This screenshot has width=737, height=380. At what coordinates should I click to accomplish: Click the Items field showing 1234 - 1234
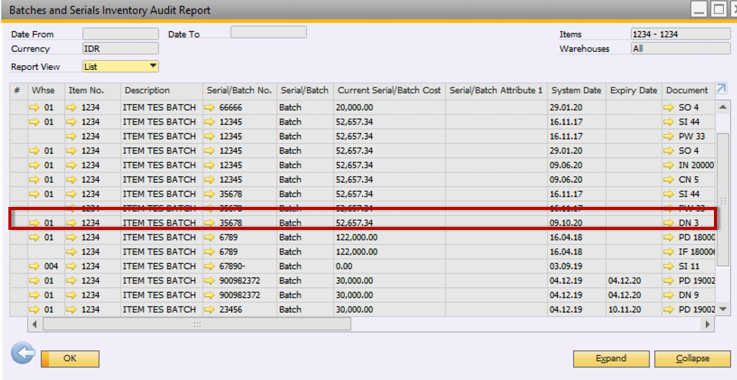pyautogui.click(x=681, y=34)
